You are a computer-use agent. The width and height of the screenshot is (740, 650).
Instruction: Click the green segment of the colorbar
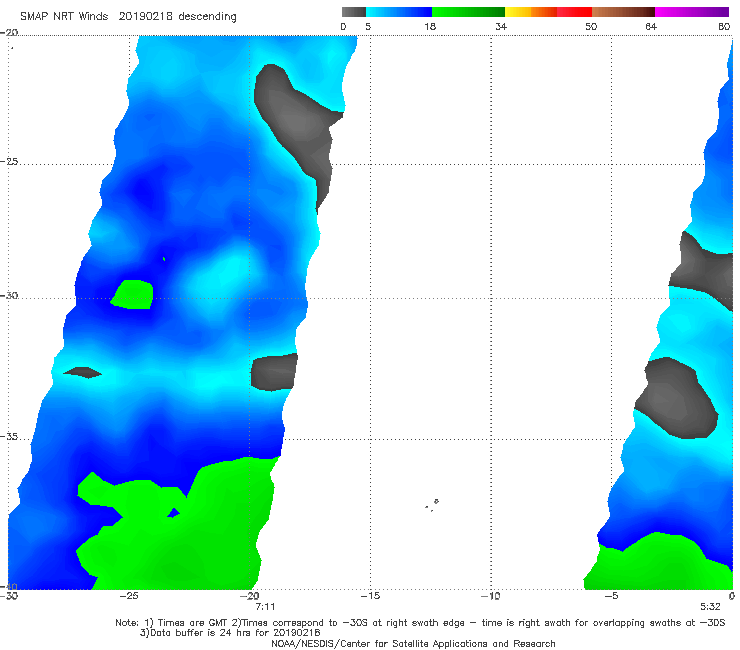pyautogui.click(x=468, y=12)
